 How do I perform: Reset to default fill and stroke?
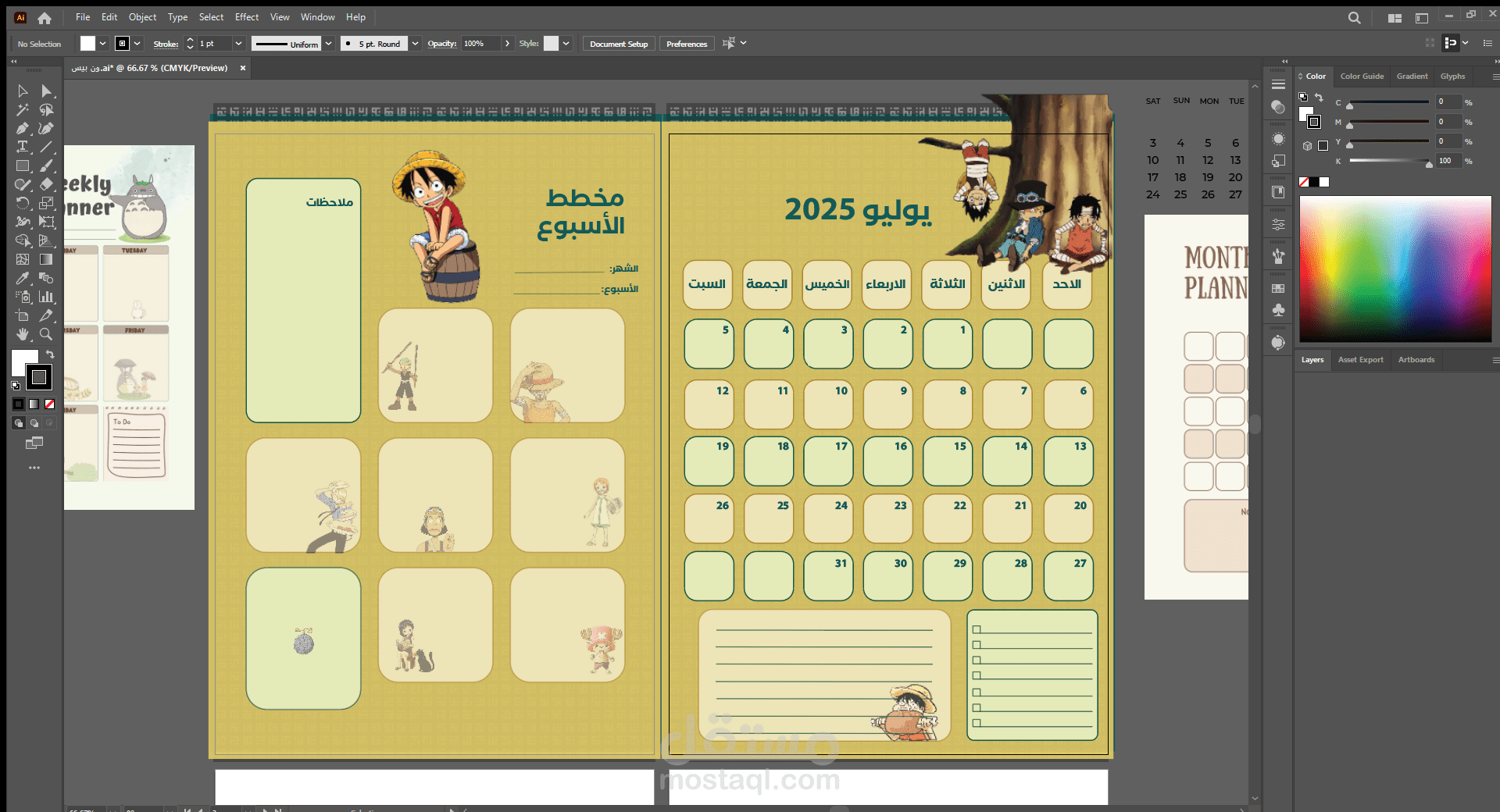coord(16,385)
